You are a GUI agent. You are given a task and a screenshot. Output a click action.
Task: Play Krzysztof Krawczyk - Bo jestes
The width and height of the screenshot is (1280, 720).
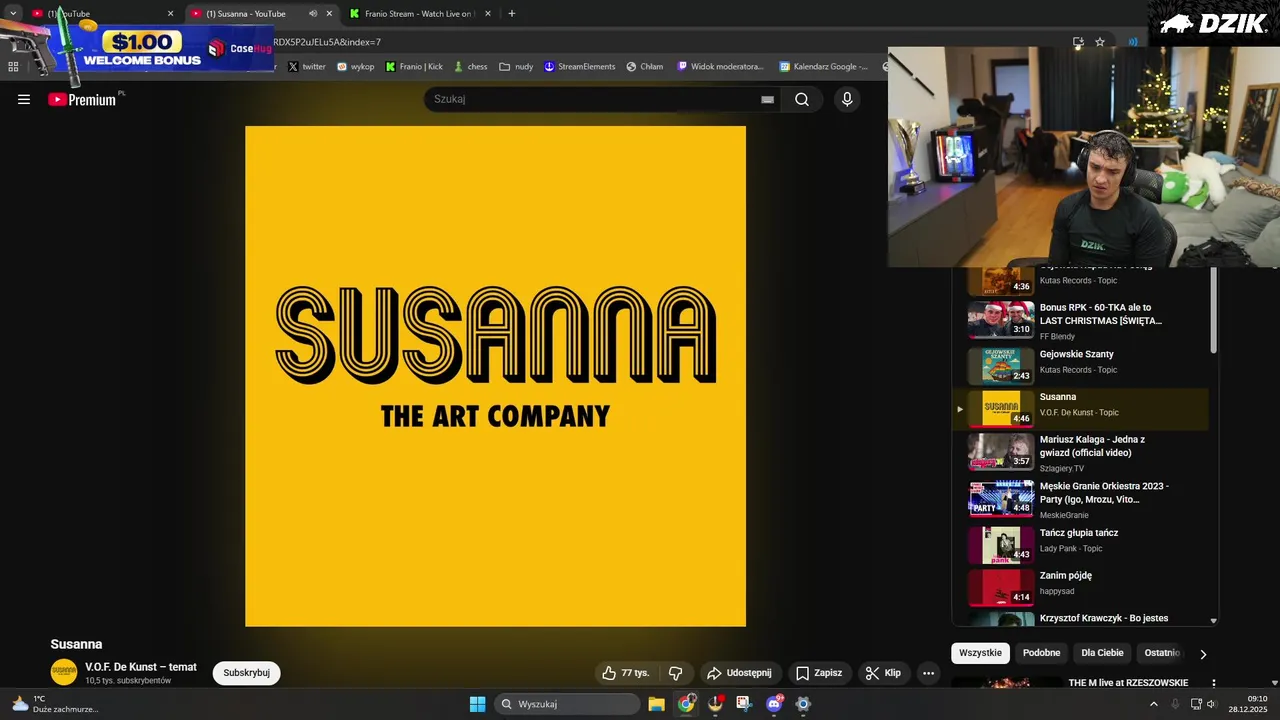coord(1080,620)
